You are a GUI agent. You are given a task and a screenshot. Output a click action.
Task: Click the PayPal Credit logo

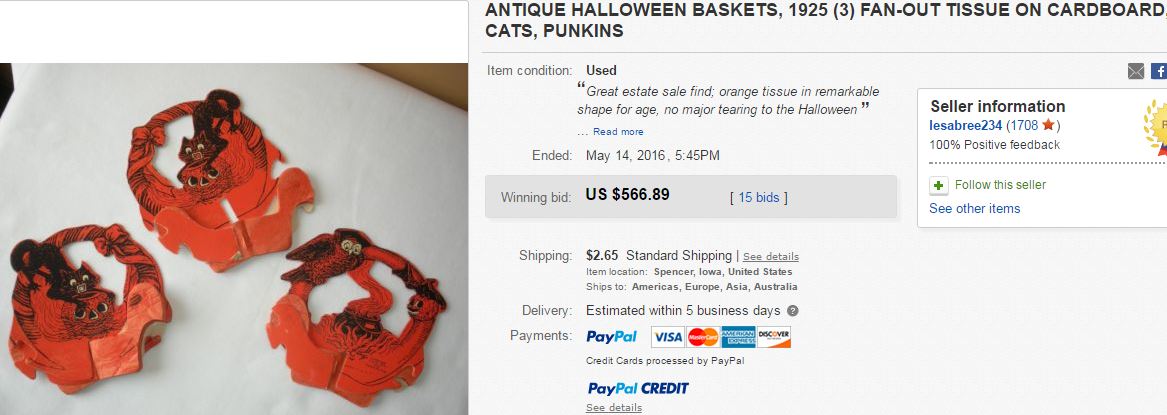(x=638, y=388)
